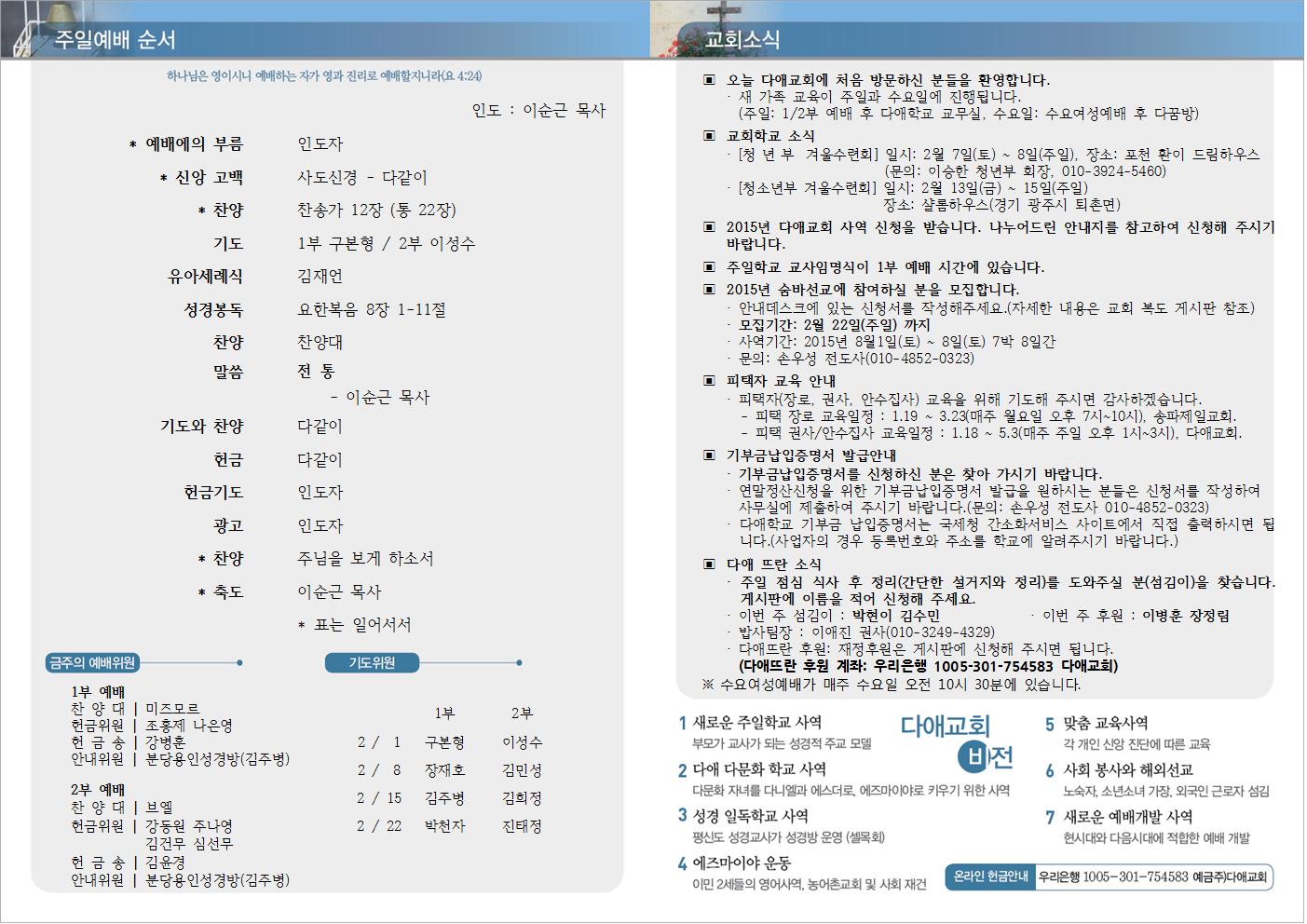Click the 금주의 예배위원 label

pyautogui.click(x=92, y=663)
